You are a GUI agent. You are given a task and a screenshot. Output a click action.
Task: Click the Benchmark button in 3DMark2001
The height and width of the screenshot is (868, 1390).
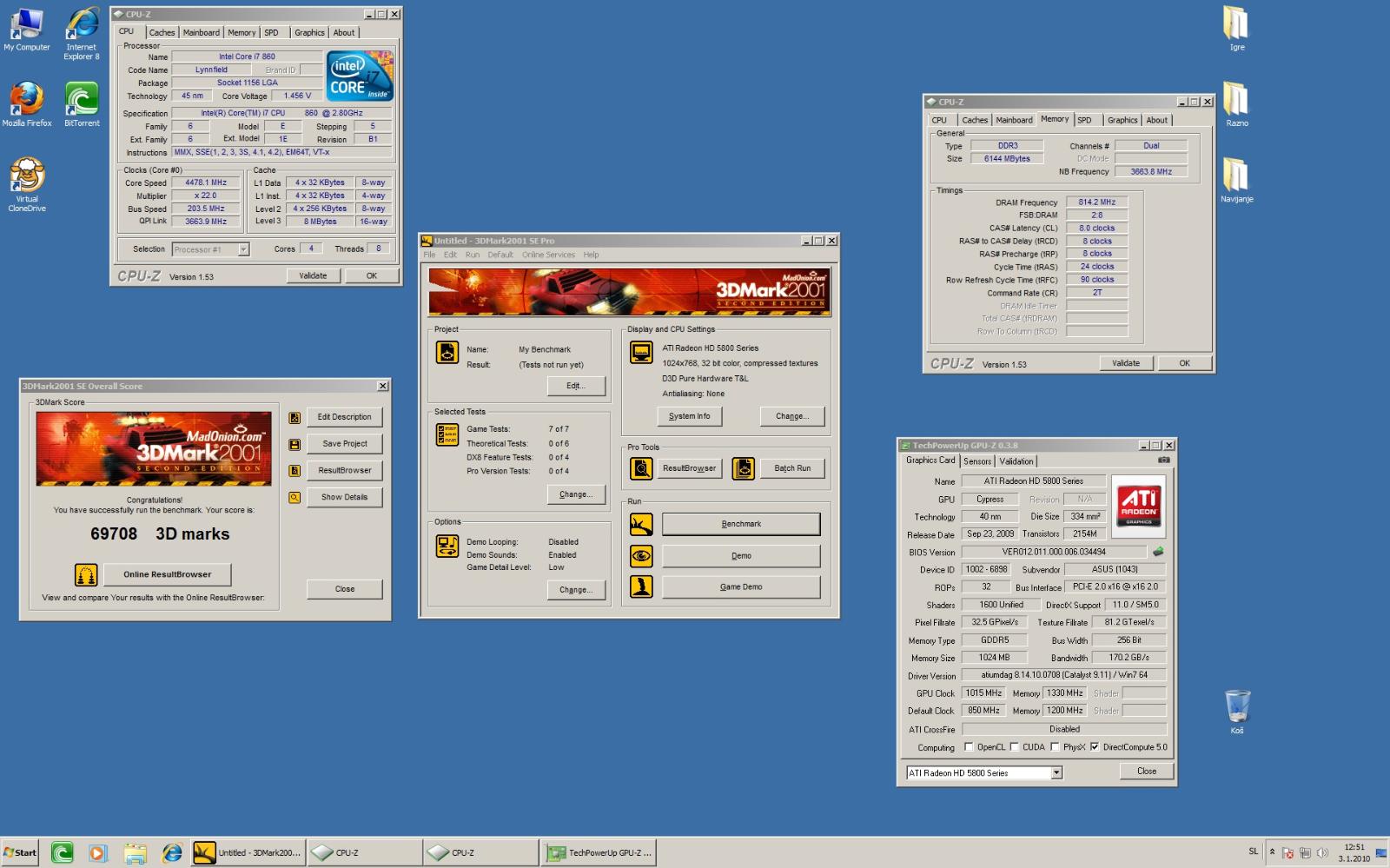pyautogui.click(x=741, y=524)
